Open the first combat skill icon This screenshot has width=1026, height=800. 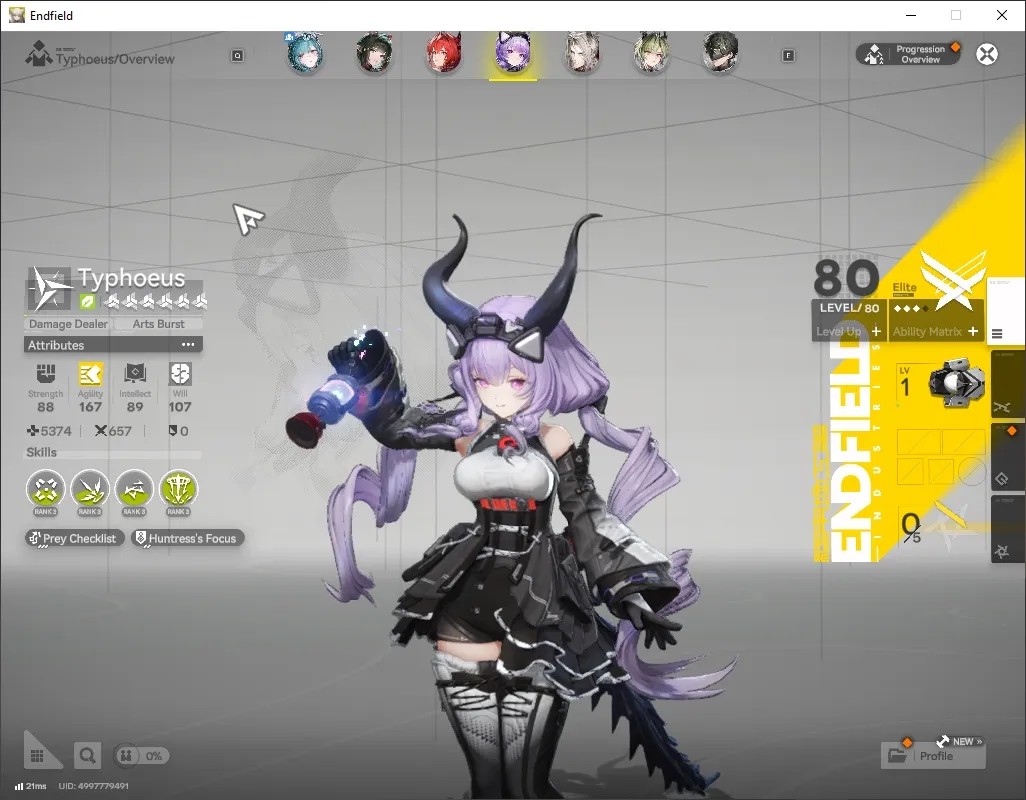point(45,489)
